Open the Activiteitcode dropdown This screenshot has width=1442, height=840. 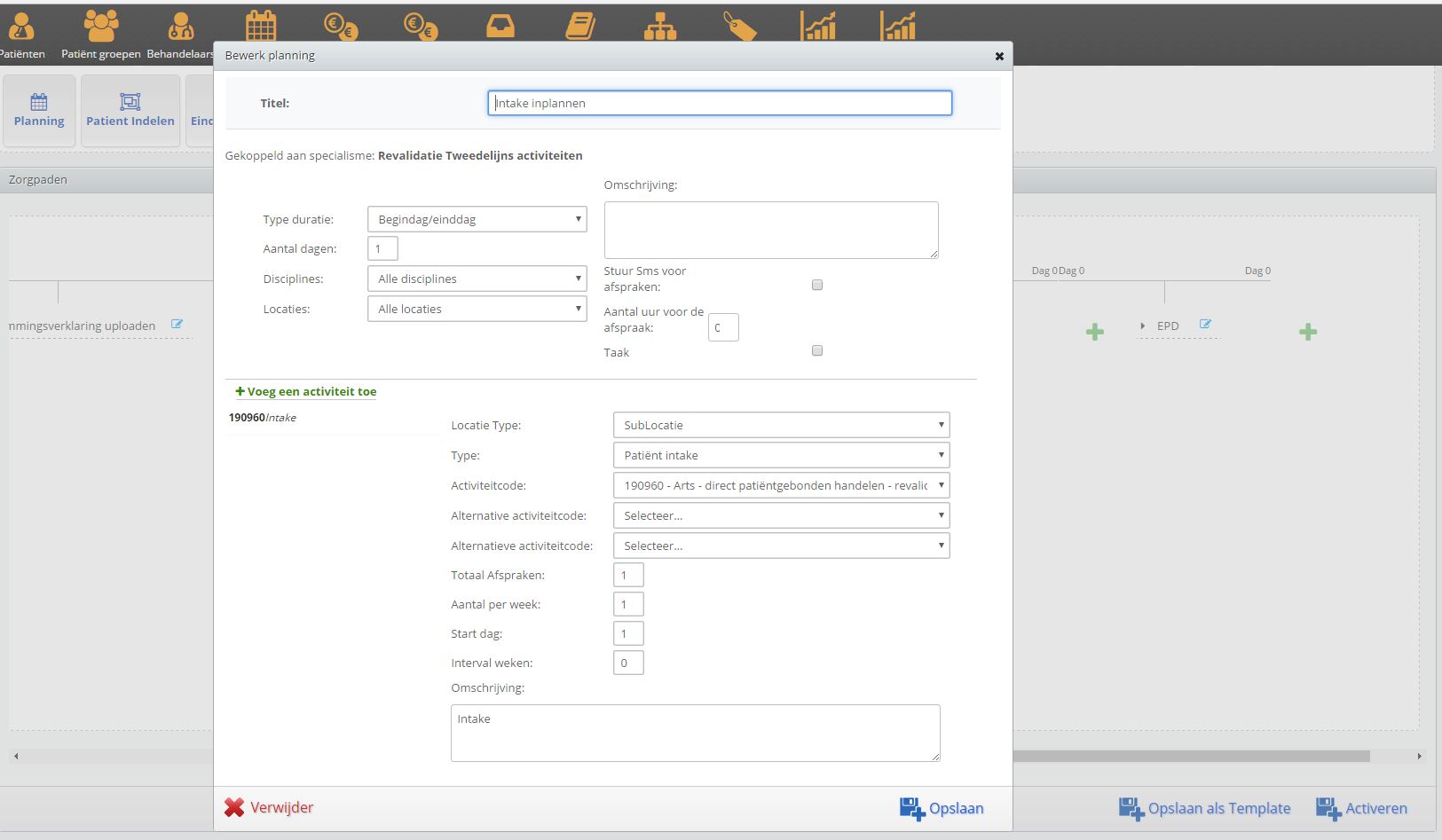click(x=781, y=485)
